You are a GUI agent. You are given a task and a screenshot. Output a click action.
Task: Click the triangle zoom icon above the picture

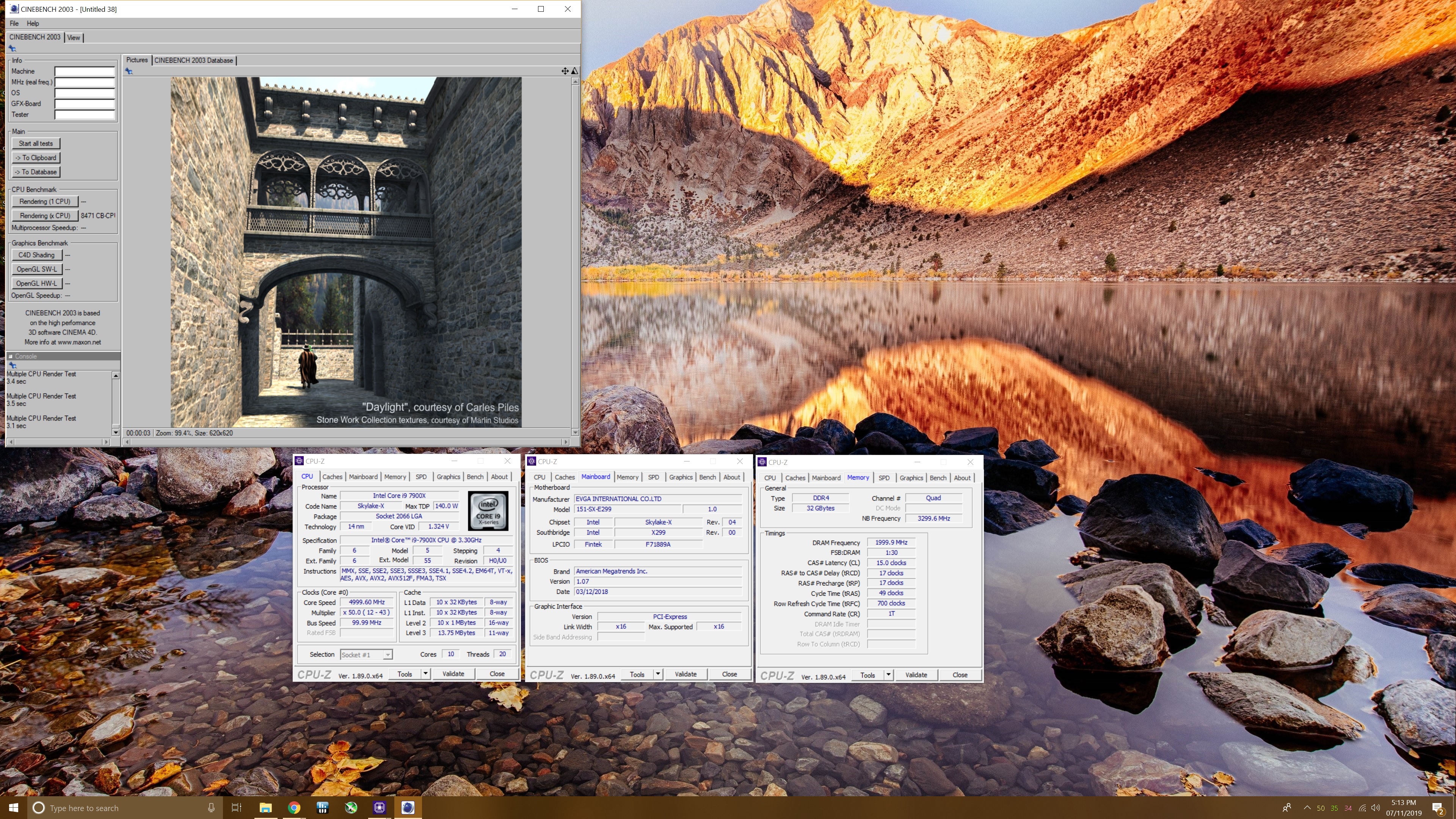pos(574,71)
